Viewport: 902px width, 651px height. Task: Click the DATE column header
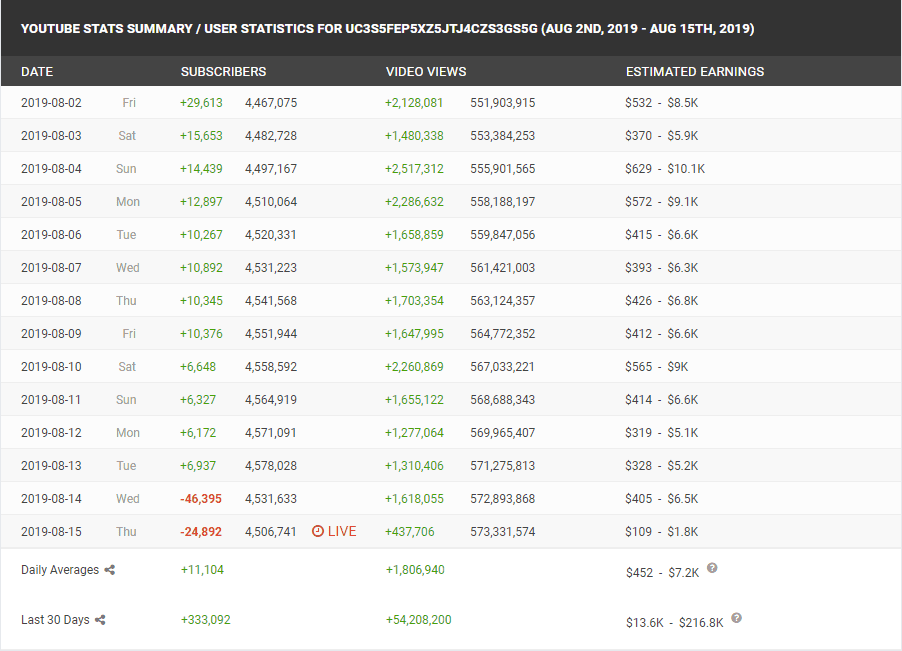(37, 72)
